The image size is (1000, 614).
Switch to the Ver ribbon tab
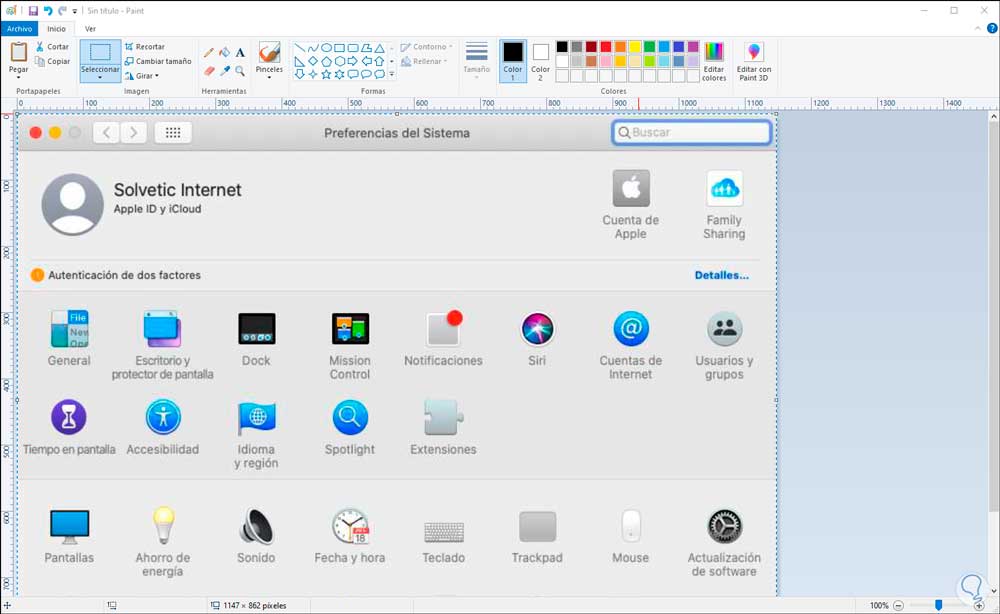(91, 29)
